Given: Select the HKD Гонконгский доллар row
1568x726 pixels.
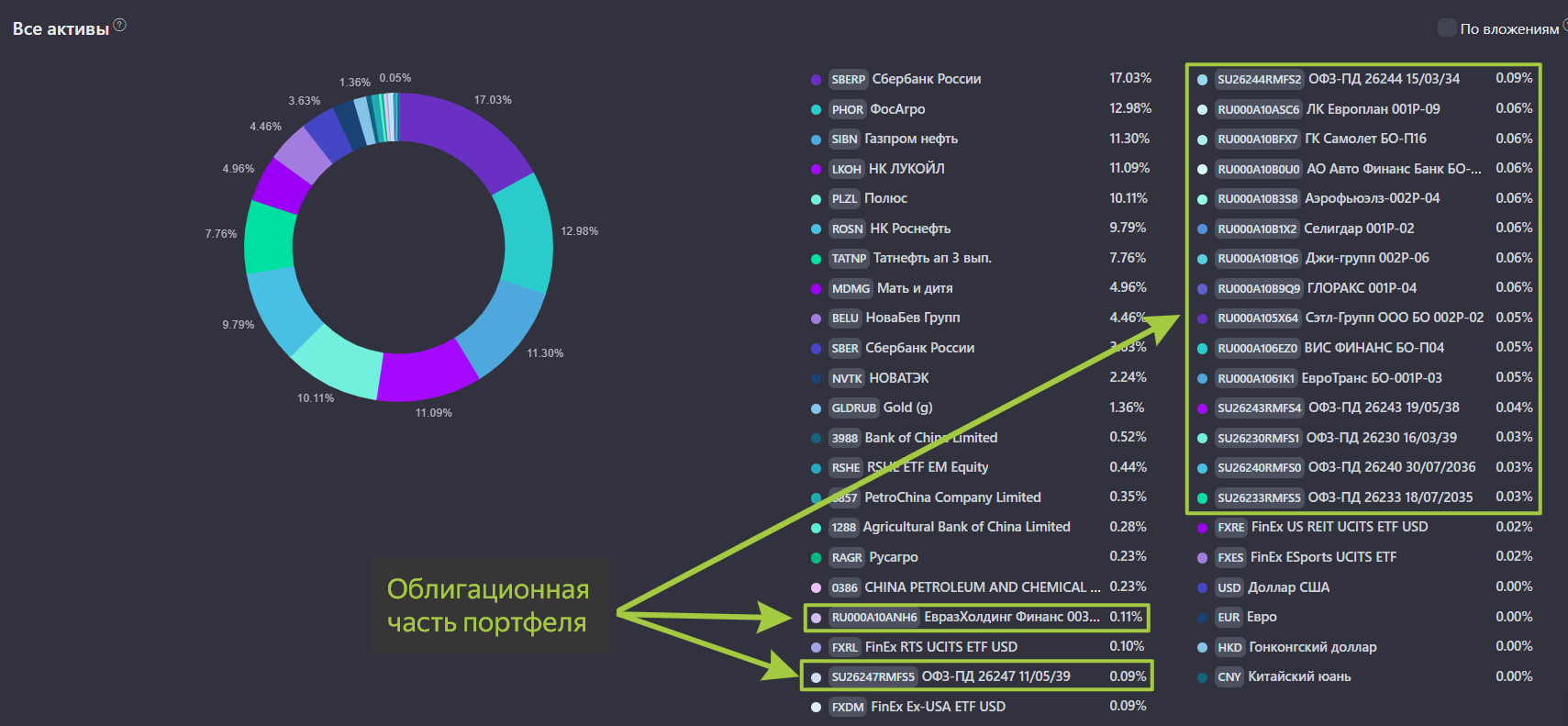Looking at the screenshot, I should [x=1364, y=647].
